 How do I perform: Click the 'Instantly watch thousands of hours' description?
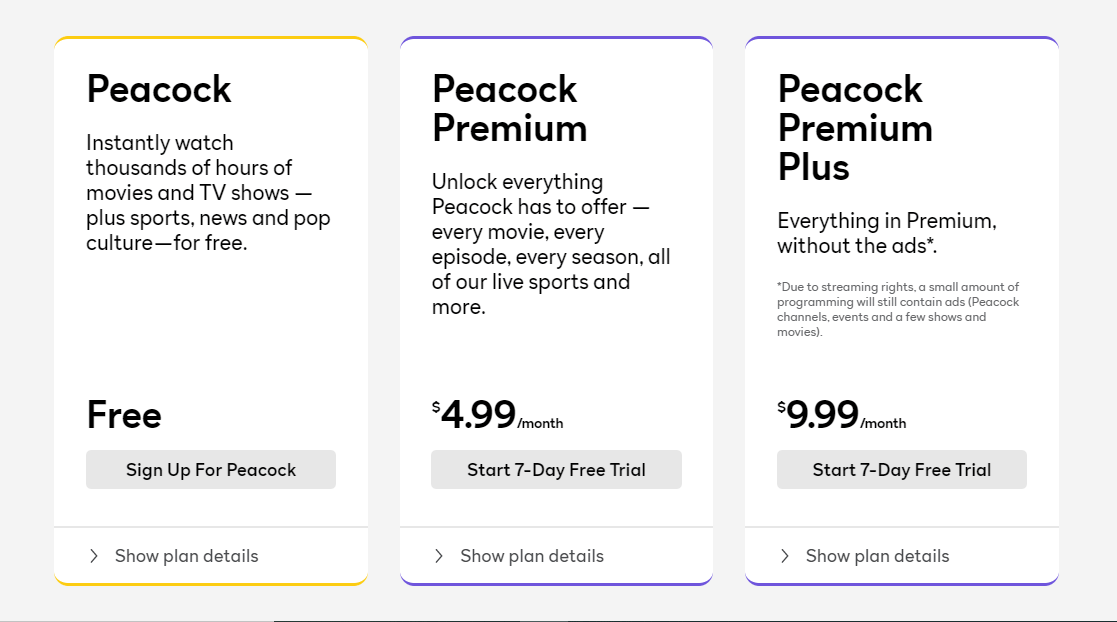coord(208,193)
